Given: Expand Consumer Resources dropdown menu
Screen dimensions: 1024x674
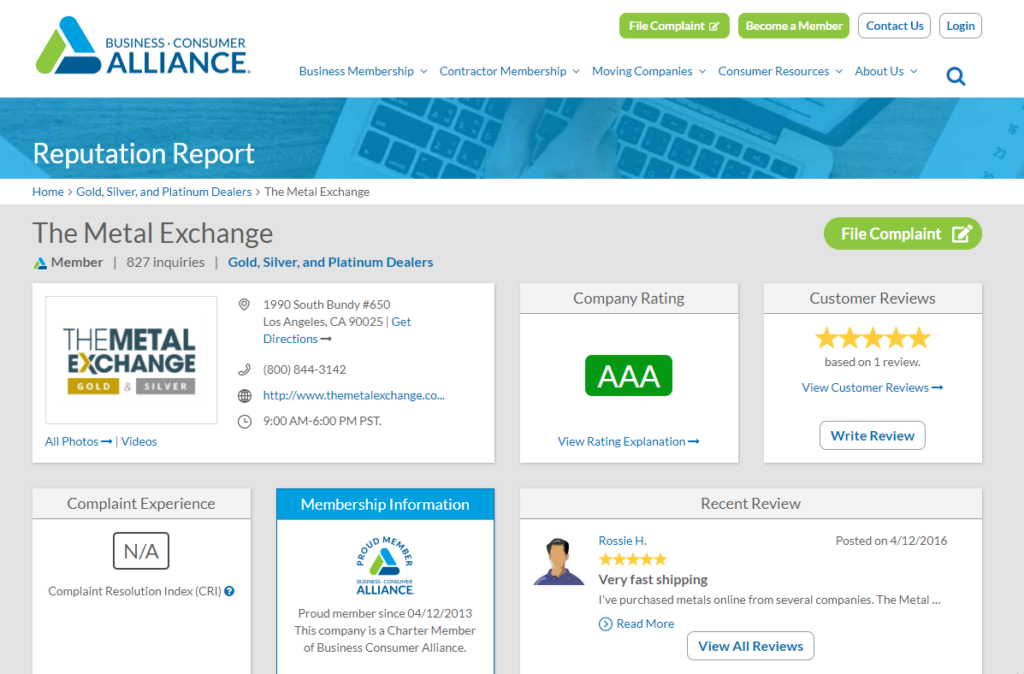Looking at the screenshot, I should tap(780, 71).
